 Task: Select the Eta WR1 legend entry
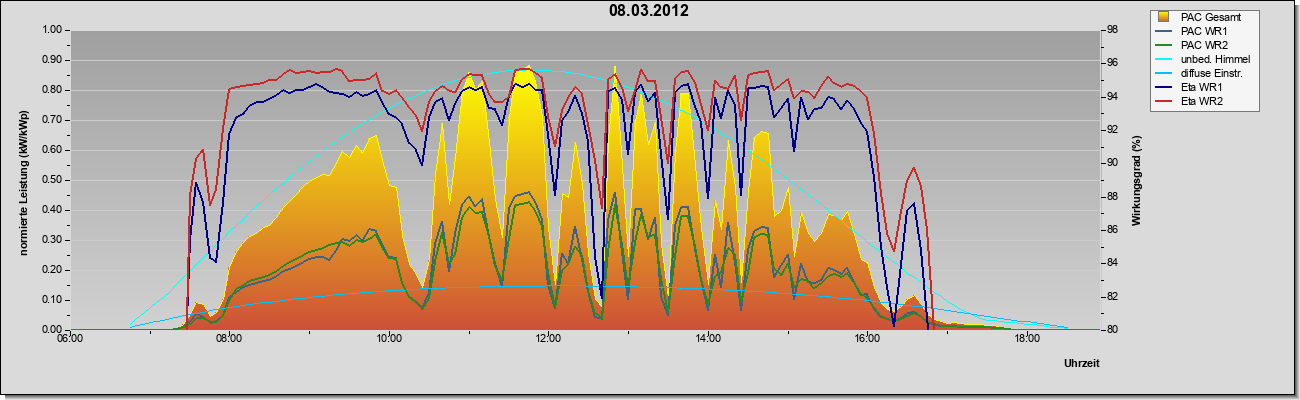pos(1202,87)
